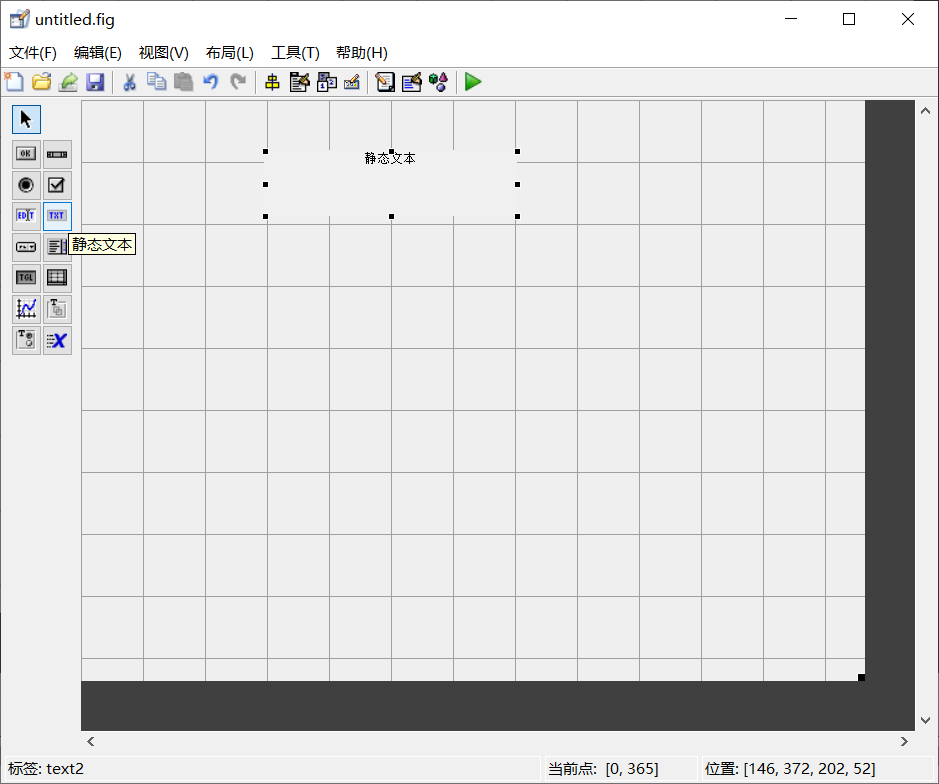This screenshot has width=939, height=784.
Task: Select the Axes tool
Action: (x=26, y=309)
